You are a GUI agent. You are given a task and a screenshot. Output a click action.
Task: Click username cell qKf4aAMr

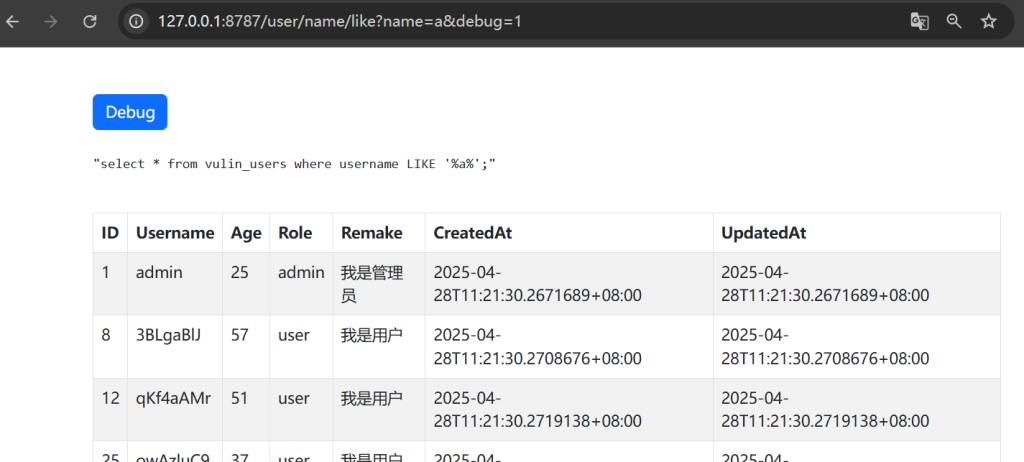tap(173, 398)
